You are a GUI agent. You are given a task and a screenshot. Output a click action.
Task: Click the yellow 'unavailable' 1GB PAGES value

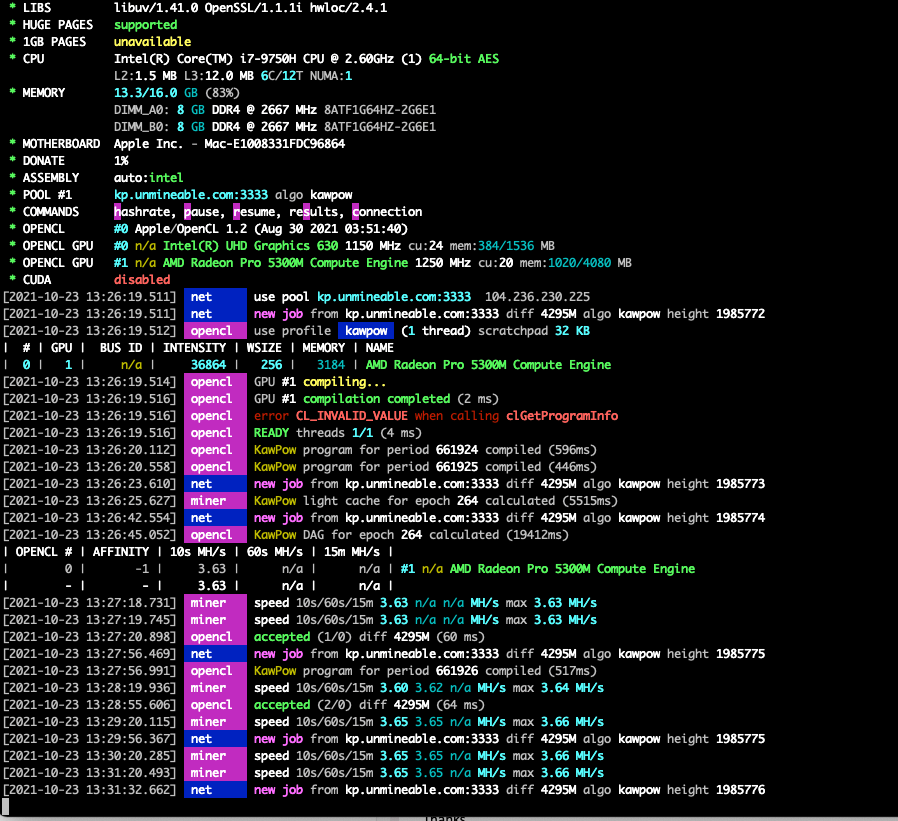pos(152,42)
